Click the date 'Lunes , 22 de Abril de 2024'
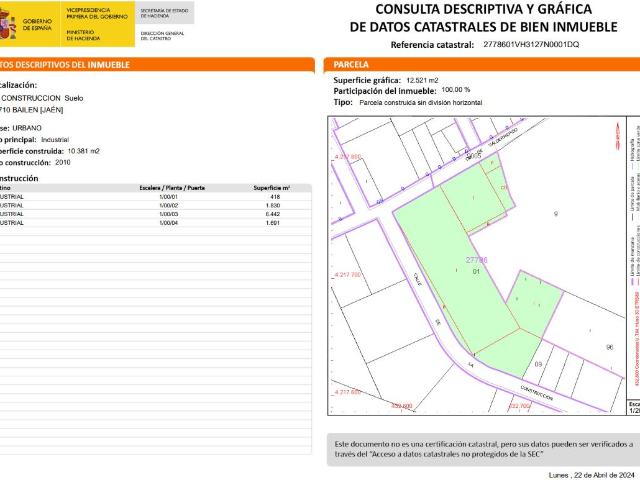Viewport: 640px width, 480px height. 591,475
